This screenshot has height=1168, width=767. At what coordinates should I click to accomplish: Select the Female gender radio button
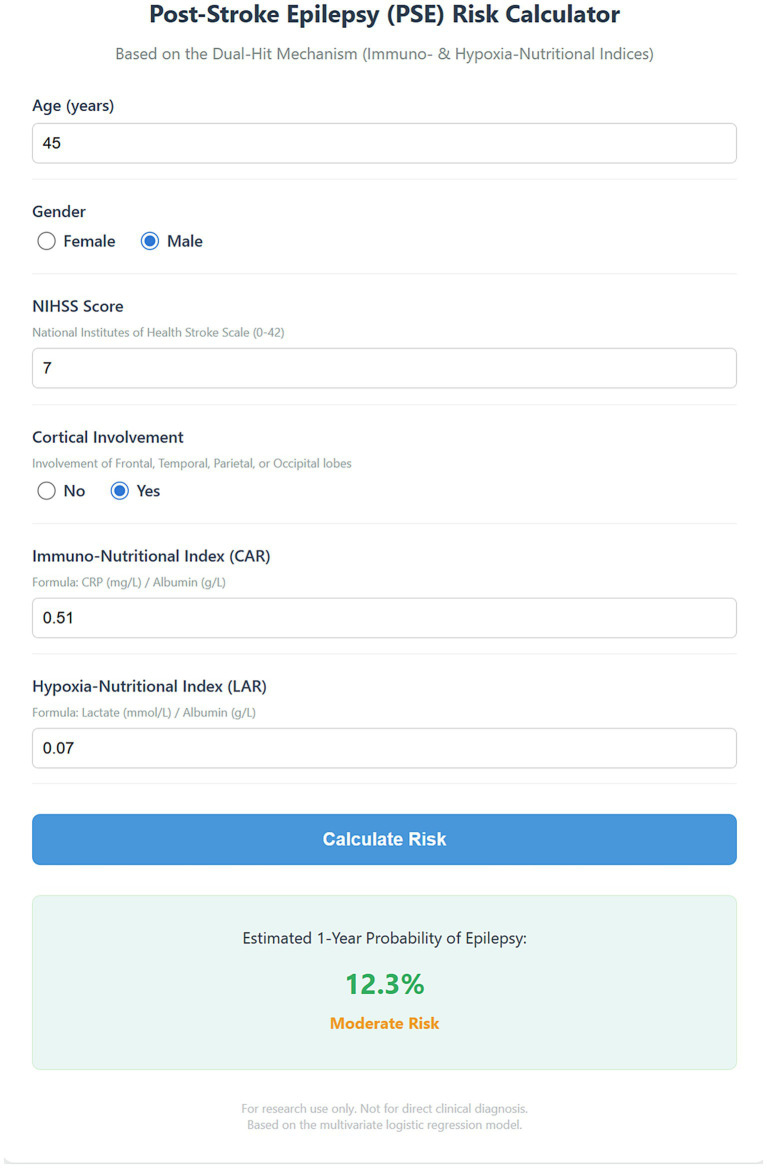pos(46,241)
